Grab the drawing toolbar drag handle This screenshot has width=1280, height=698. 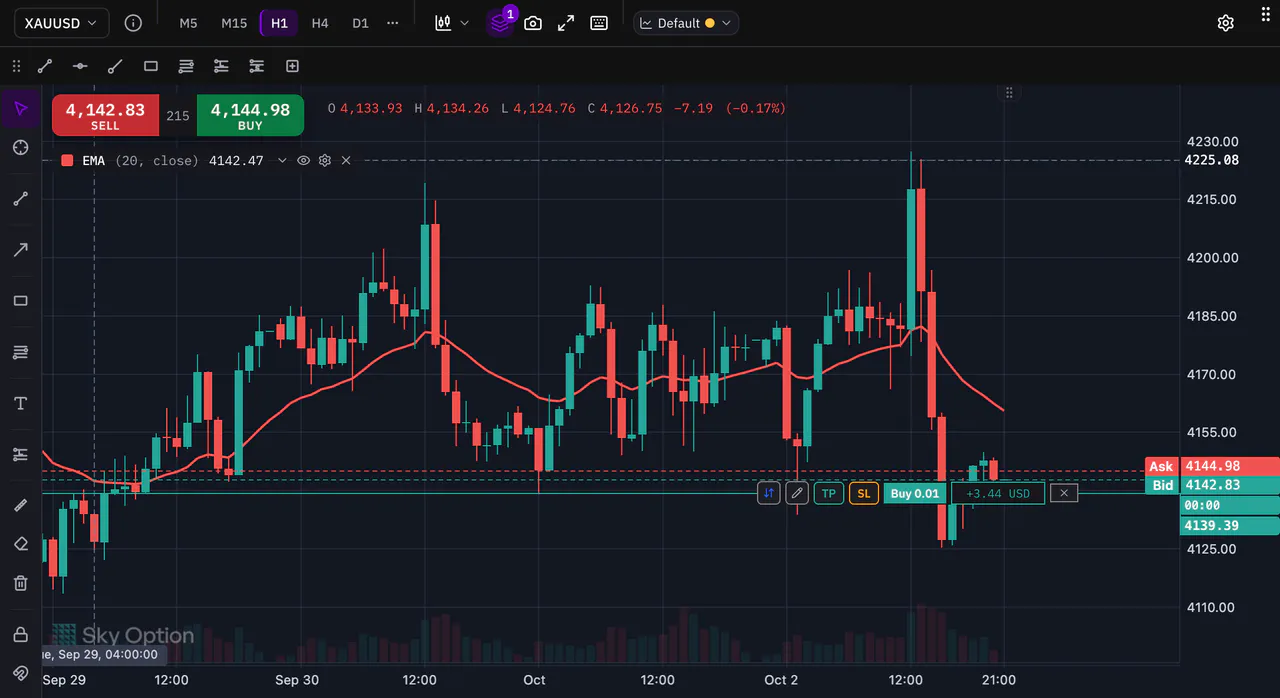(16, 66)
